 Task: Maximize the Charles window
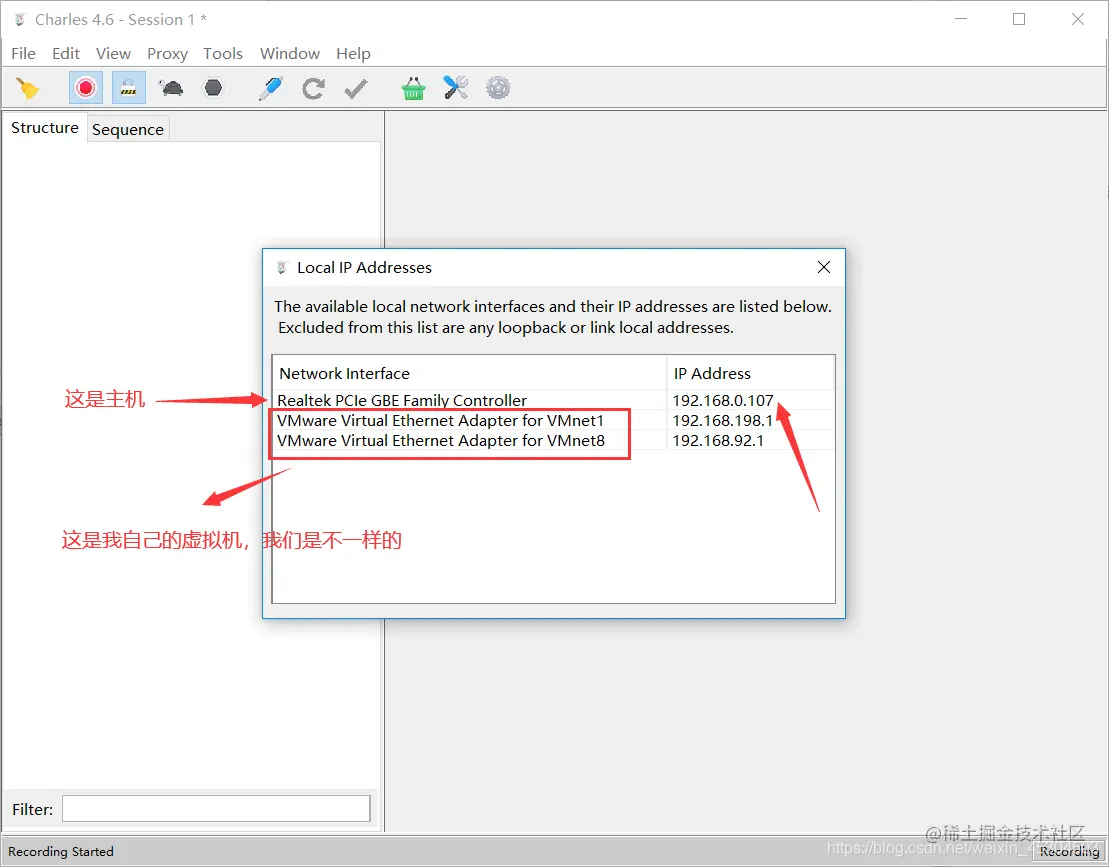(1019, 19)
